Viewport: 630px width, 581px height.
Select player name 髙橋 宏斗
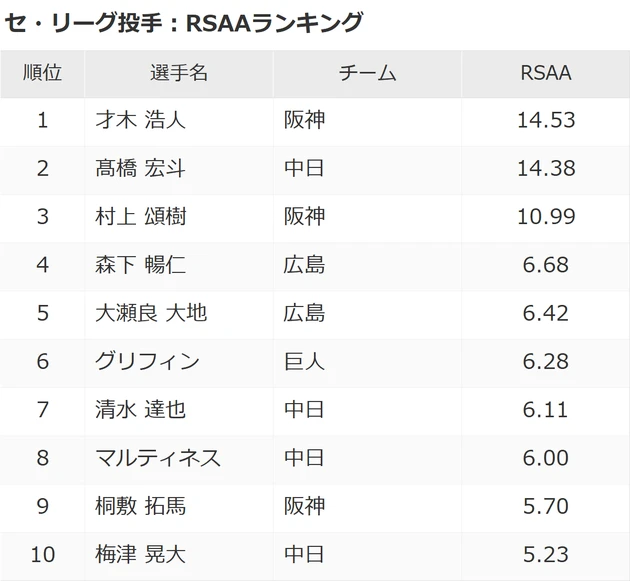tap(141, 169)
